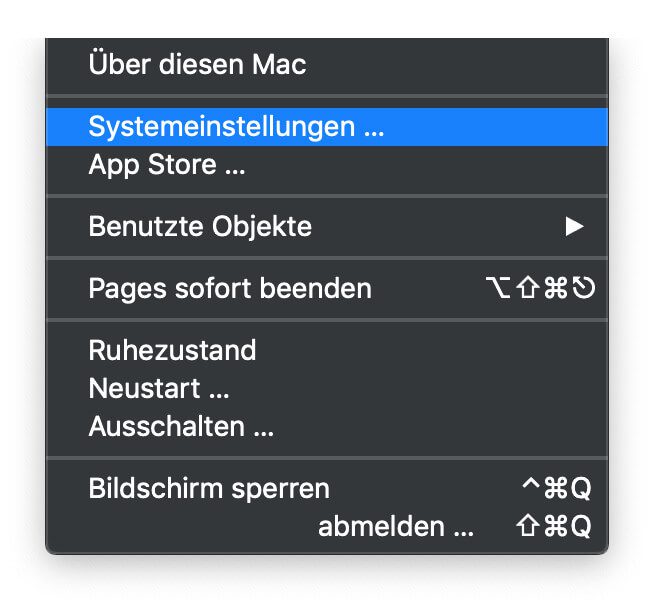Screen dimensions: 654x608
Task: Put the Mac to sleep with Ruhezustand
Action: click(x=172, y=351)
